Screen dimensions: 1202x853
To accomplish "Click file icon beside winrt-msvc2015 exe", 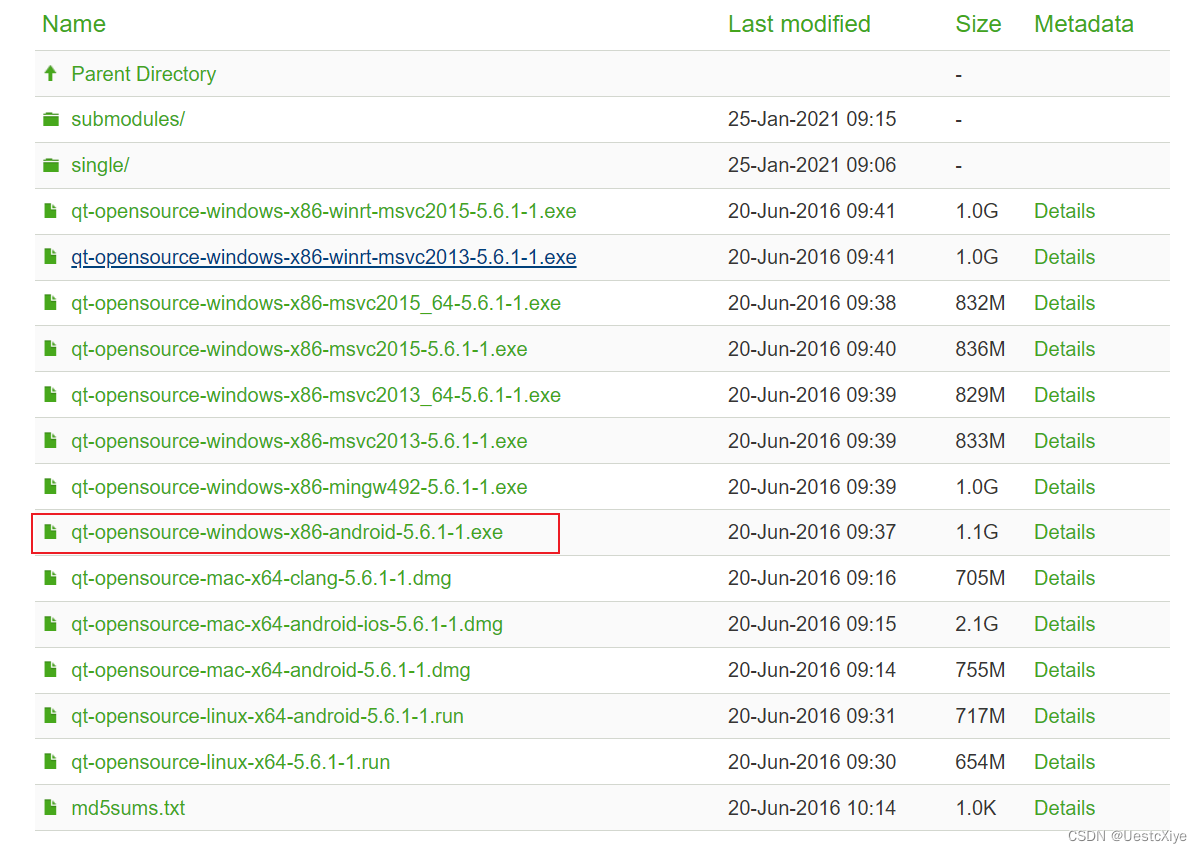I will coord(50,211).
